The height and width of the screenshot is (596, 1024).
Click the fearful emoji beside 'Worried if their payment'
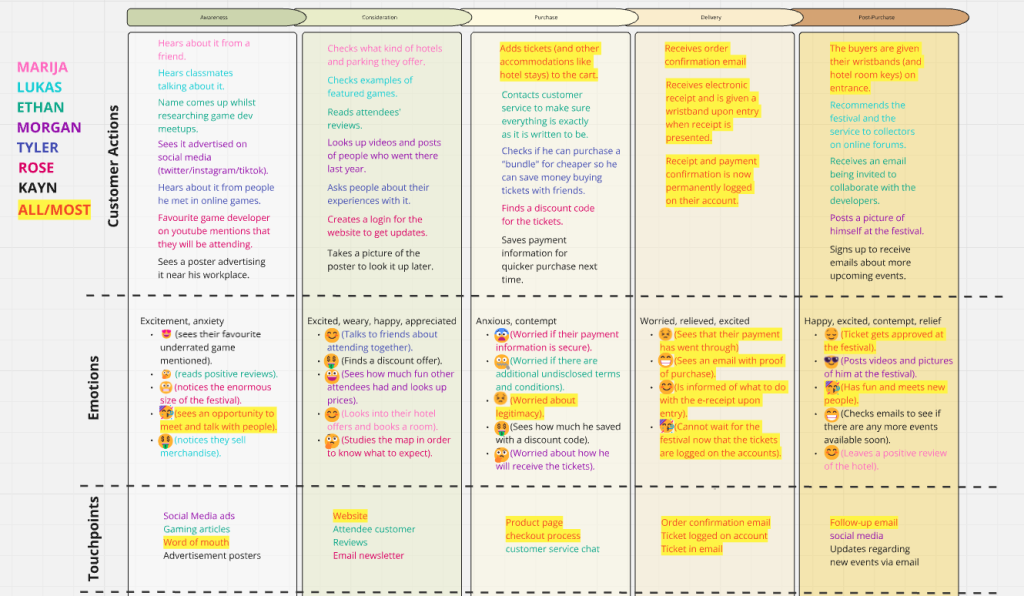tap(502, 335)
